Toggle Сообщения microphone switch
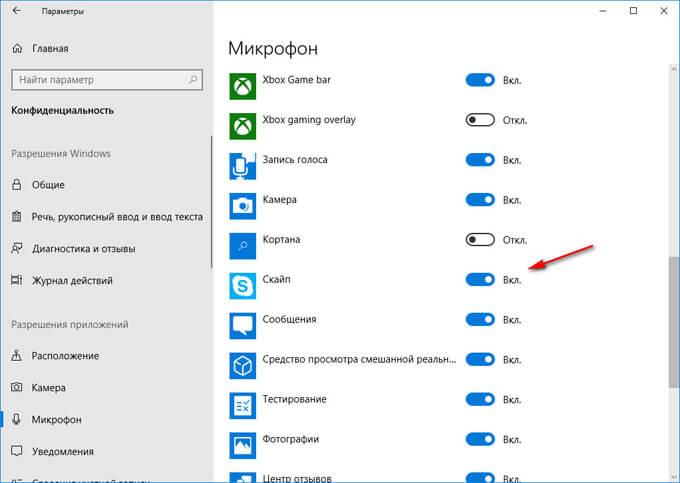The height and width of the screenshot is (483, 680). click(480, 320)
